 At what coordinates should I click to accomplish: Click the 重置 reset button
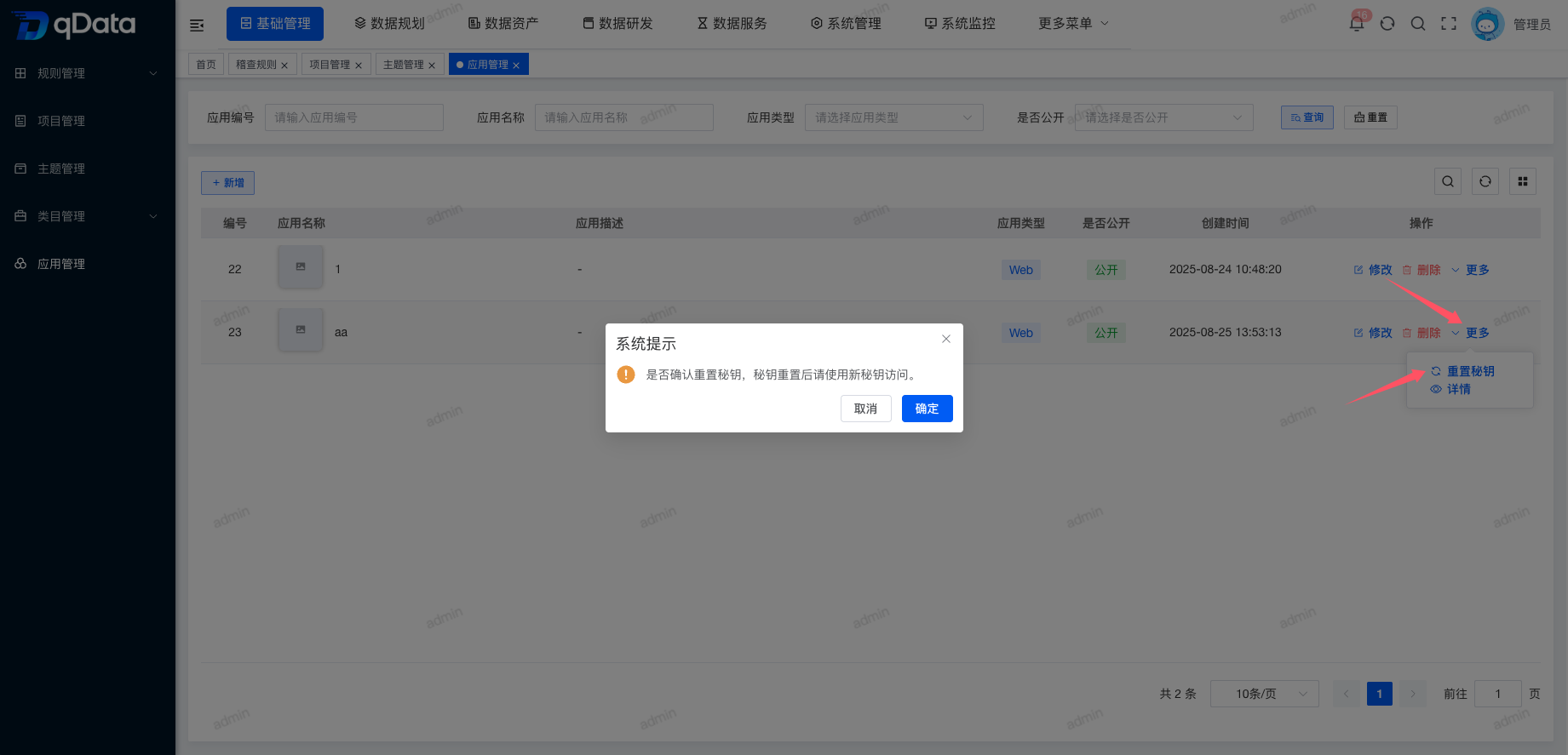pos(1370,117)
